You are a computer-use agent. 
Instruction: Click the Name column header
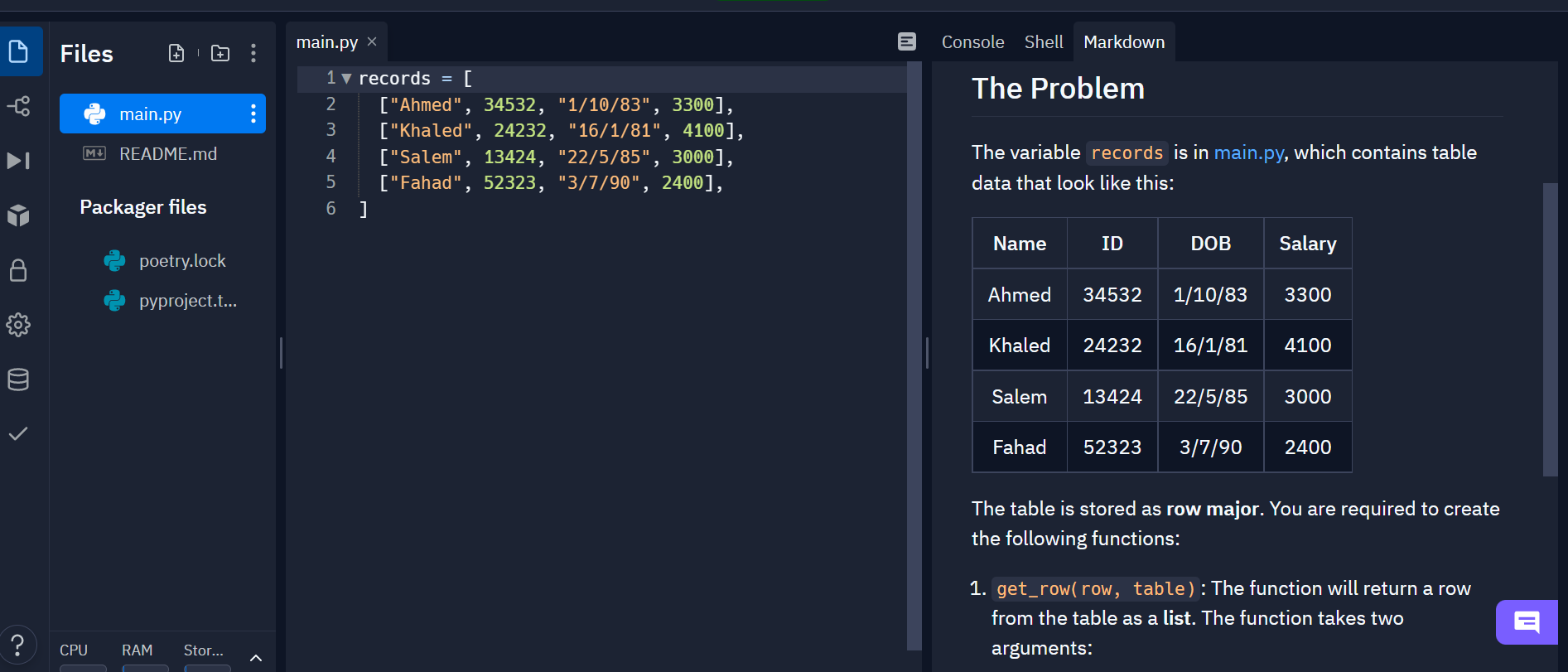[1020, 244]
